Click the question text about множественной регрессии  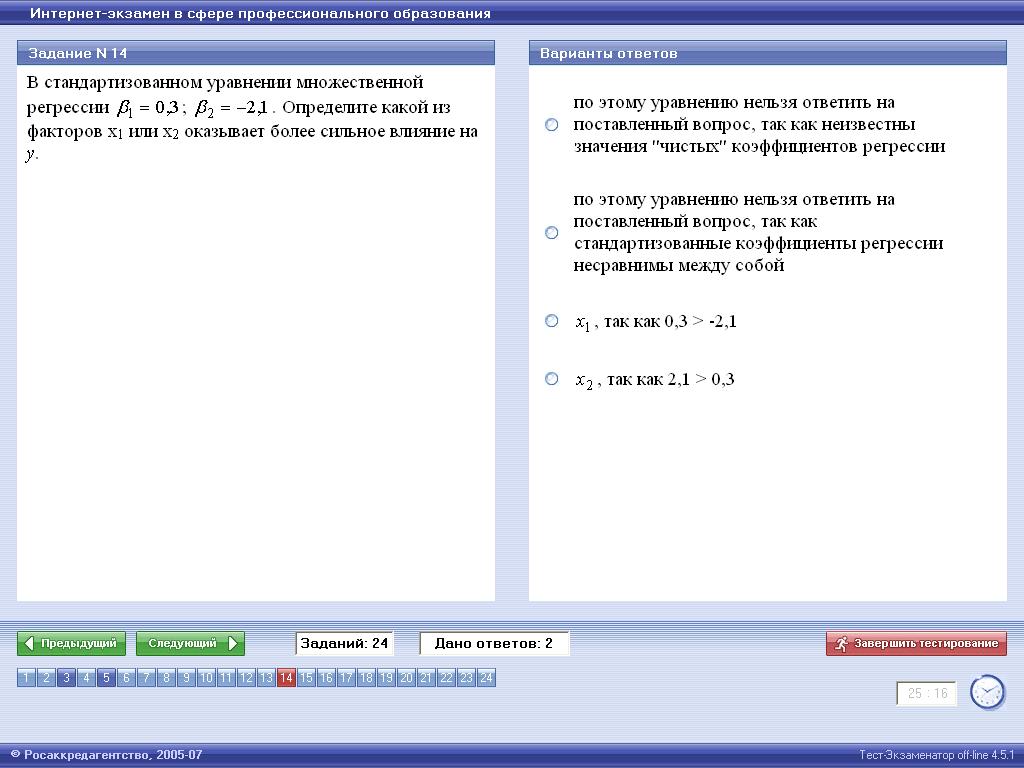point(252,118)
